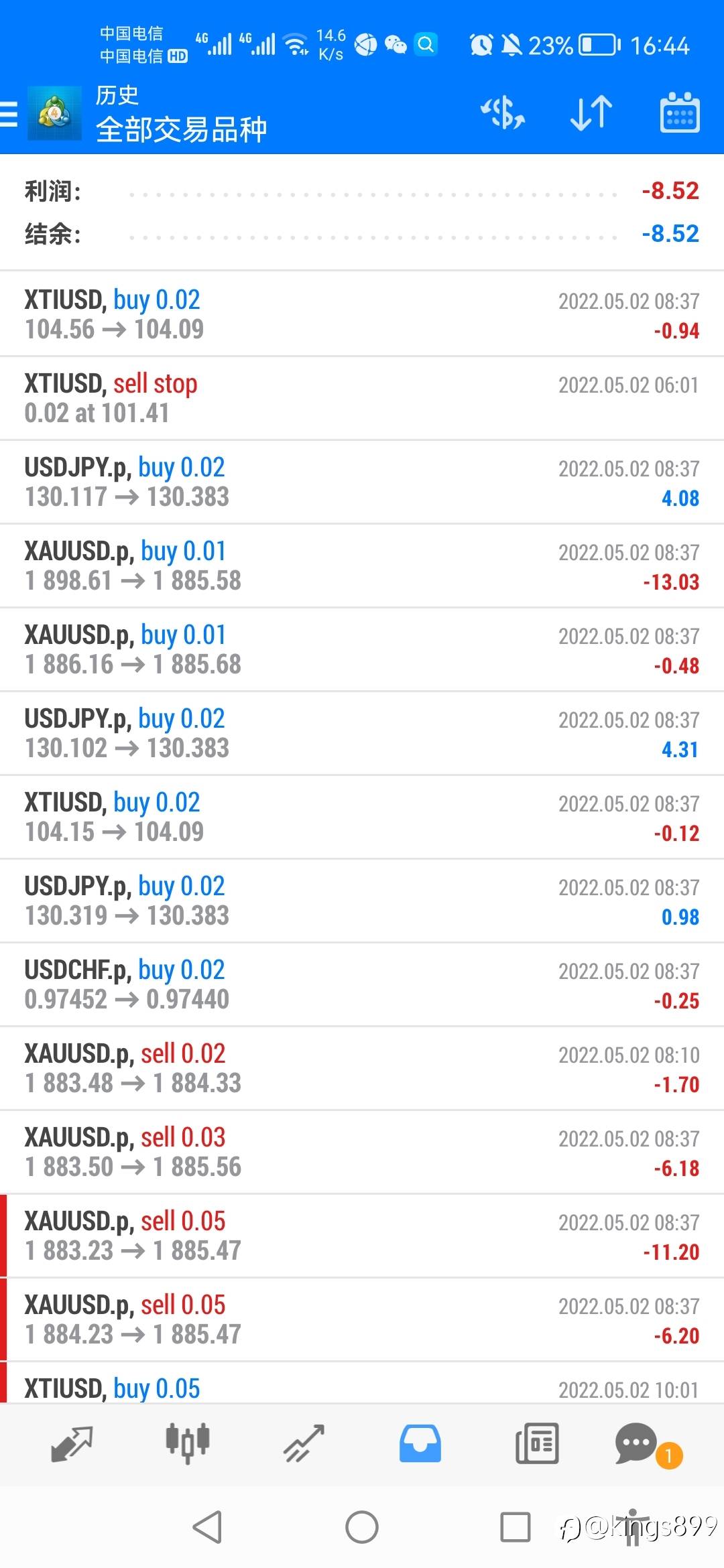Tap the 全部交易品种 all symbols title
The width and height of the screenshot is (724, 1568).
[181, 129]
